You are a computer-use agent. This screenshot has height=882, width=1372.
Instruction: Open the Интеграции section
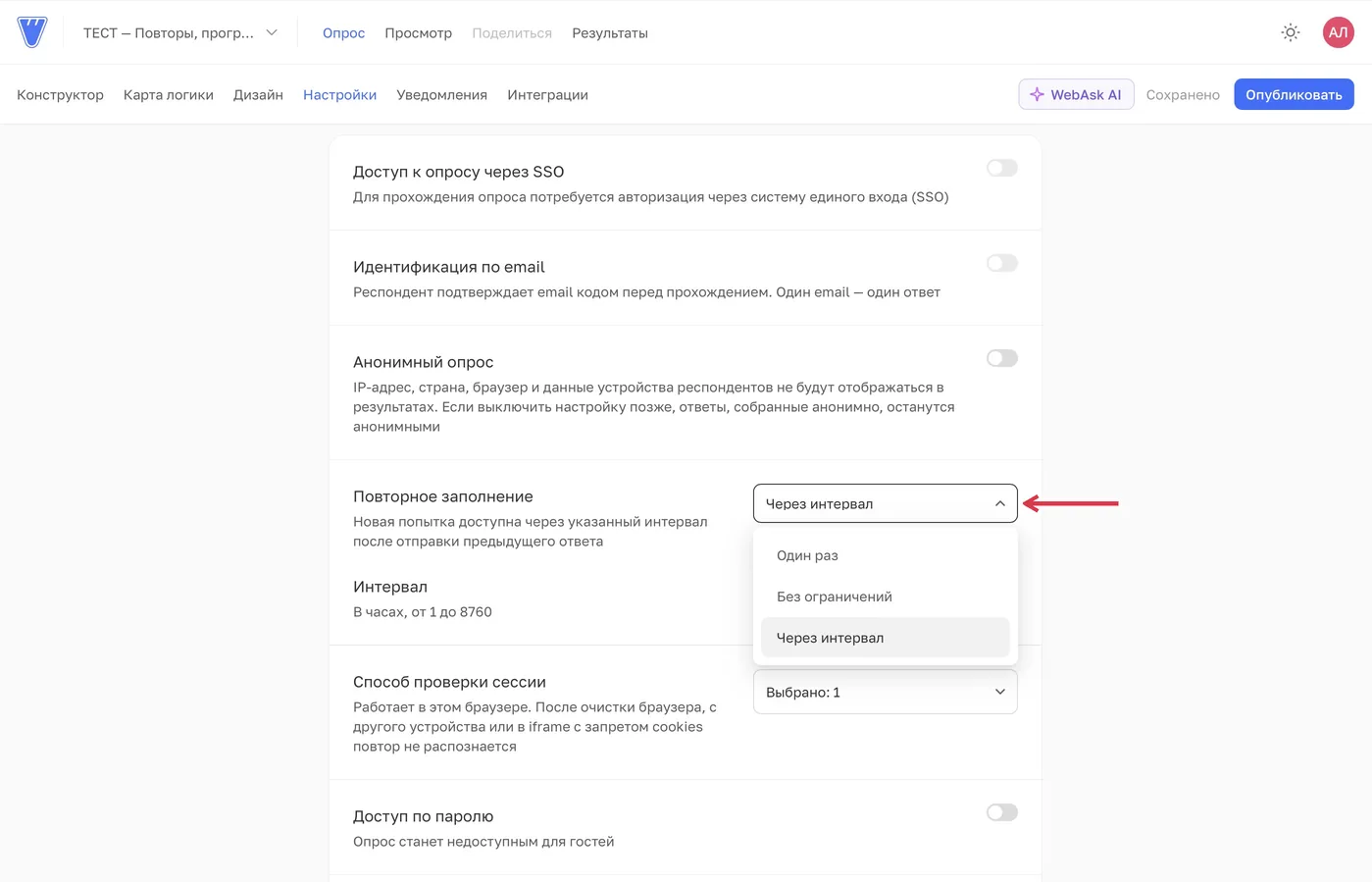click(x=547, y=95)
